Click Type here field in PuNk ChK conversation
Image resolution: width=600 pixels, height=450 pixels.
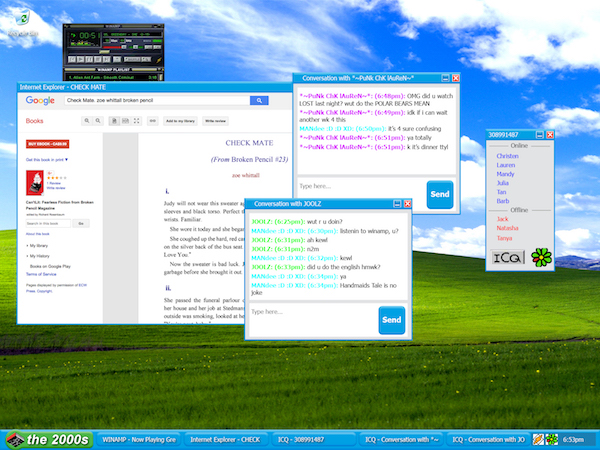(x=362, y=194)
